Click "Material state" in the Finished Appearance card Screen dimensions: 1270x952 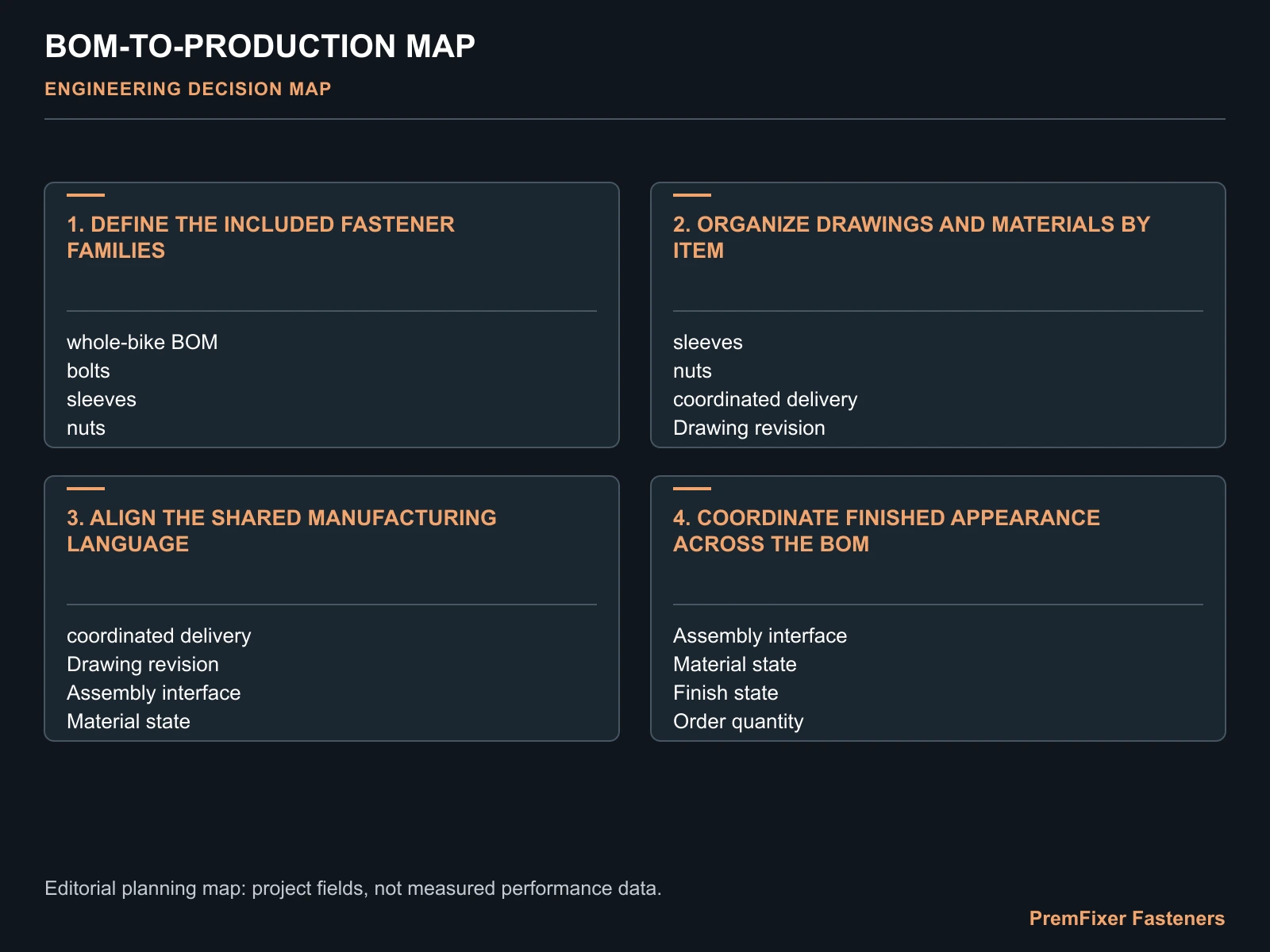click(735, 664)
